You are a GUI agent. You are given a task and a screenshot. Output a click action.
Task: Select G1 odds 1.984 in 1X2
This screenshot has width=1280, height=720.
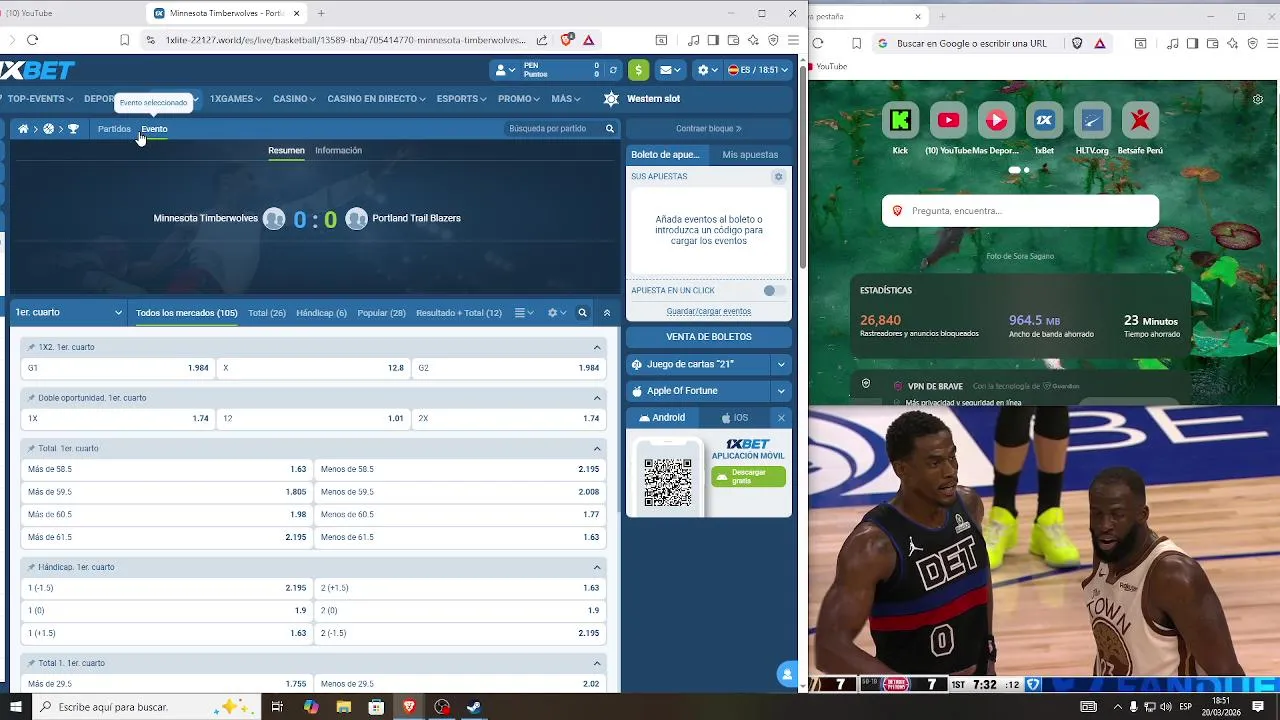[118, 368]
